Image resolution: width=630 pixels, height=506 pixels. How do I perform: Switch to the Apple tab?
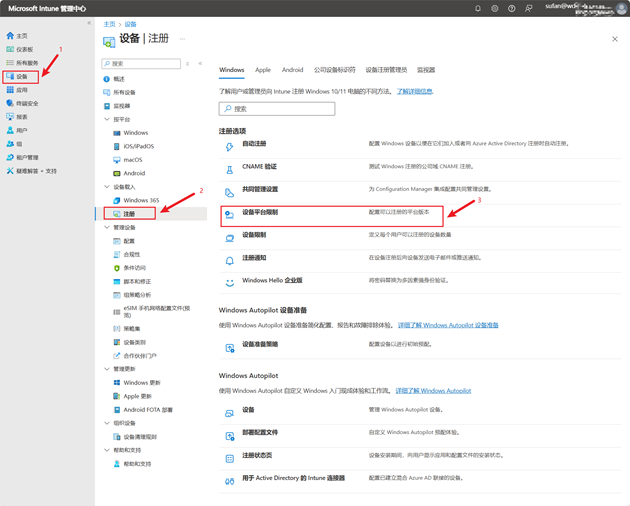[263, 70]
